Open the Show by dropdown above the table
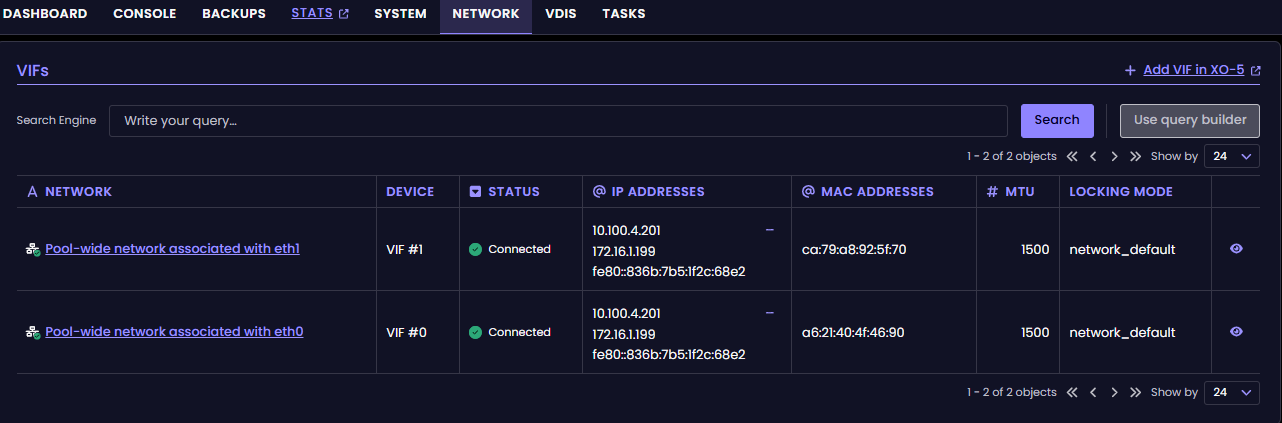 [x=1231, y=157]
